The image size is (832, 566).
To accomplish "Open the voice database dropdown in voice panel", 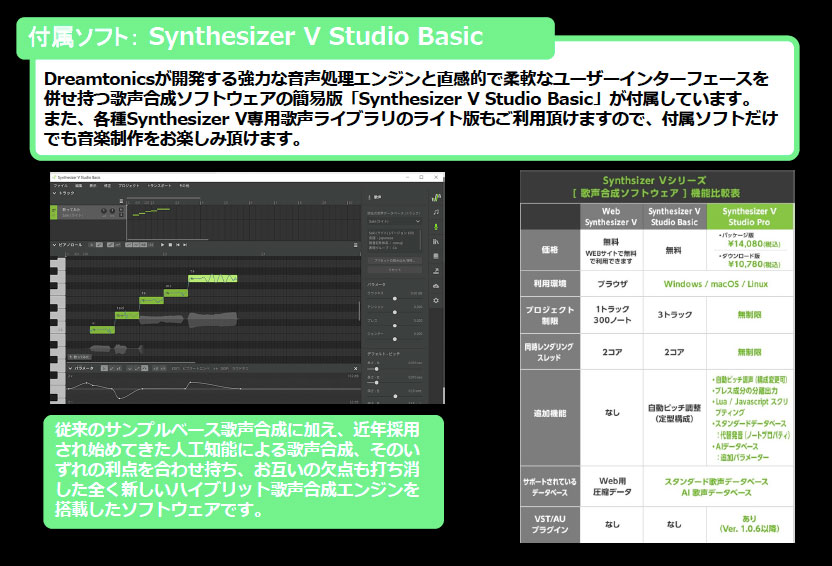I will [394, 221].
